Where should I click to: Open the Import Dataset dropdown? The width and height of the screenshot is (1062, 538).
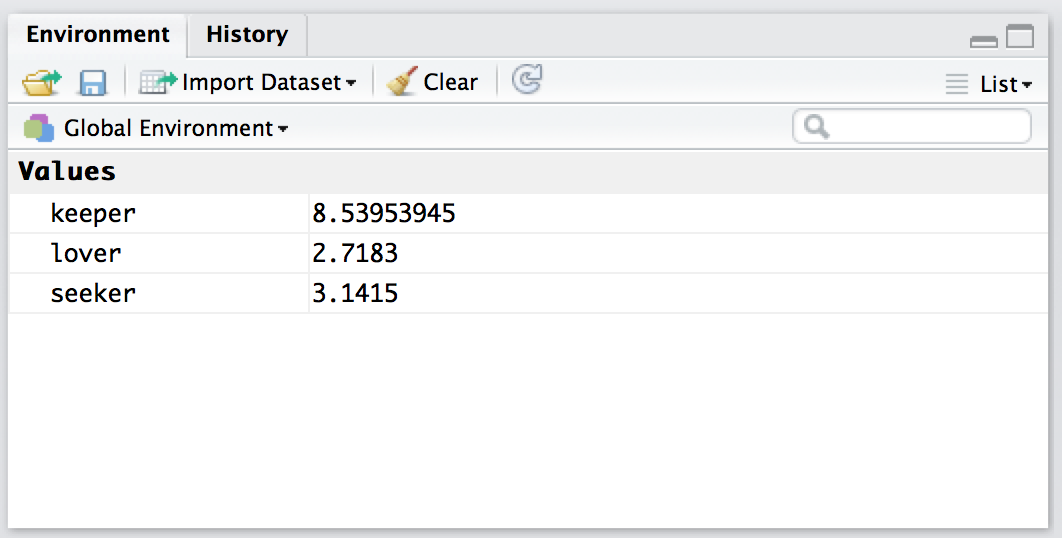pyautogui.click(x=248, y=82)
